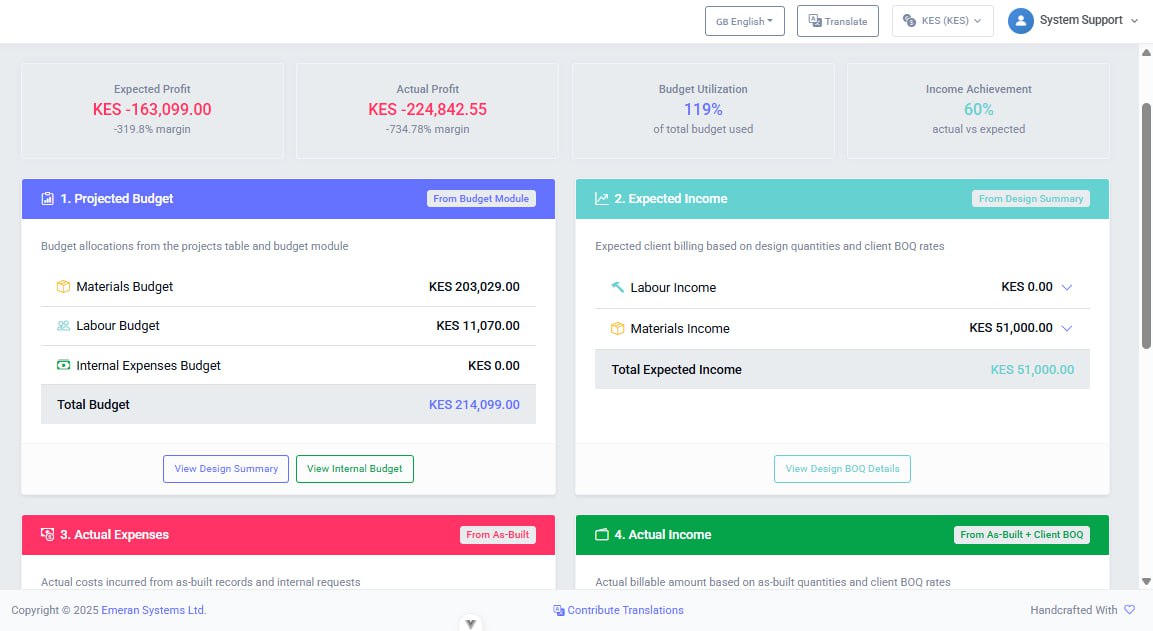Click the From As-Built badge on Actual Expenses
1153x631 pixels.
click(x=498, y=534)
